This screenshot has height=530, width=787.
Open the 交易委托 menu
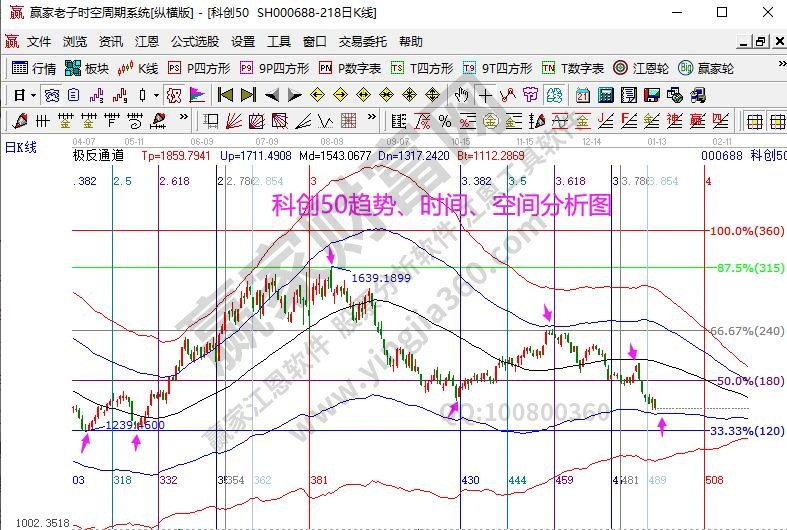tap(362, 41)
